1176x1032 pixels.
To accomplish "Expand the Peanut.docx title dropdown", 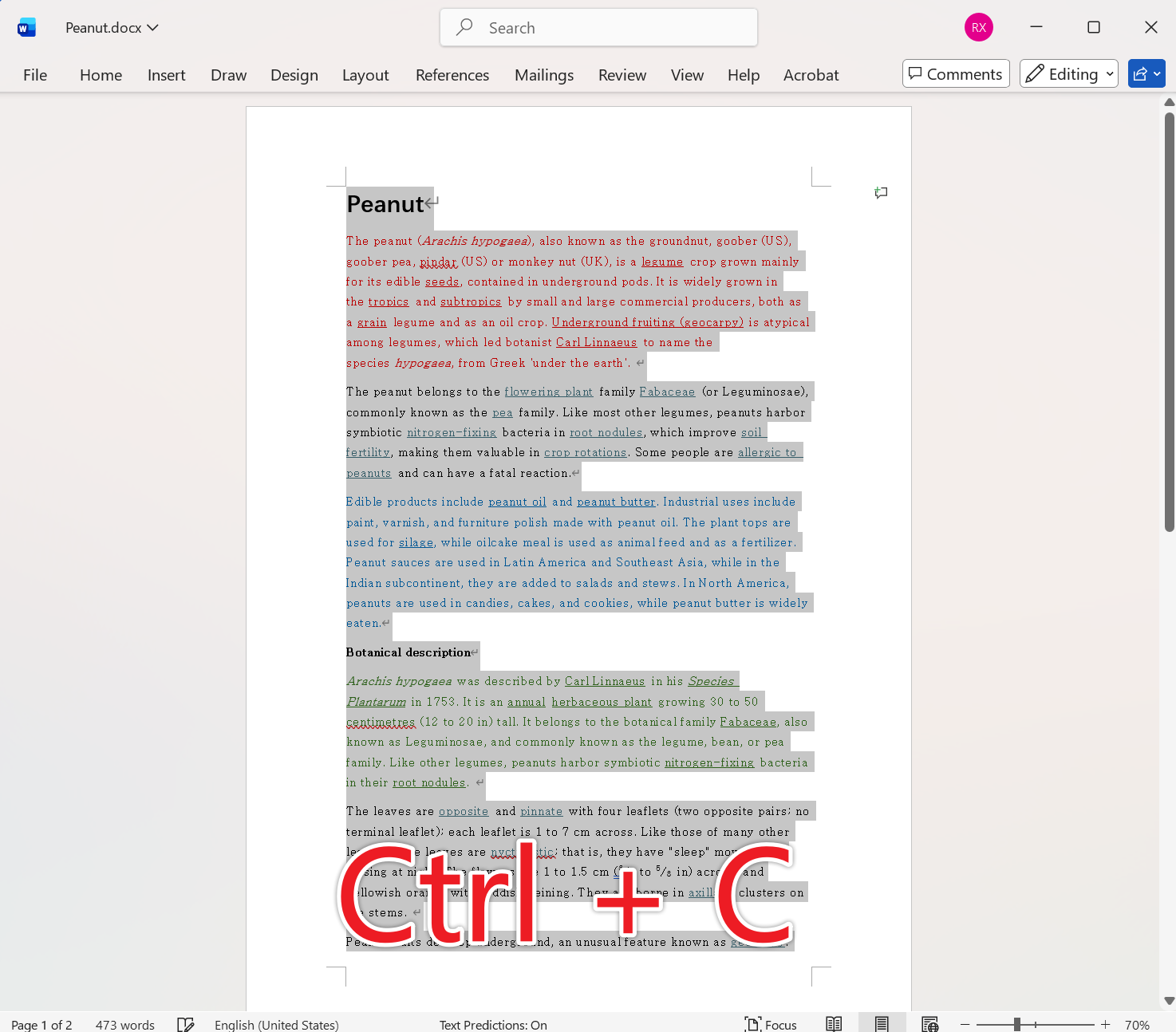I will point(152,26).
